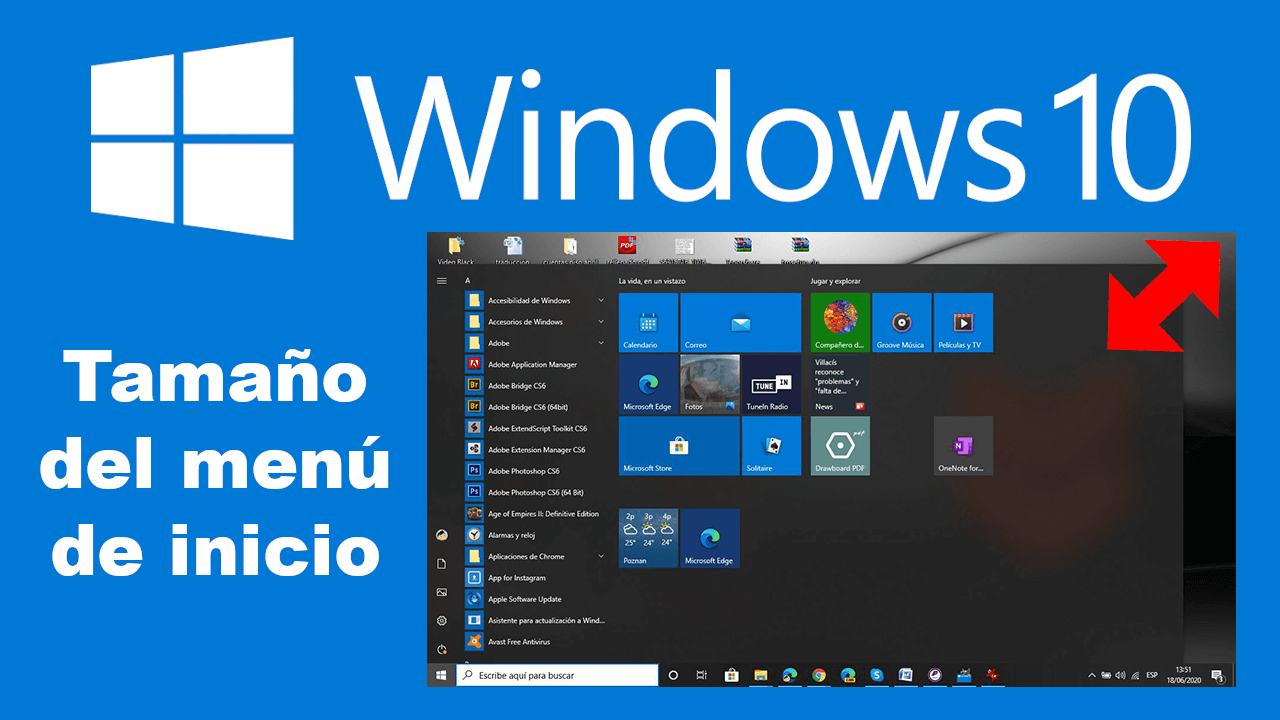
Task: Open Asistente para actualización a Windows
Action: [x=535, y=620]
